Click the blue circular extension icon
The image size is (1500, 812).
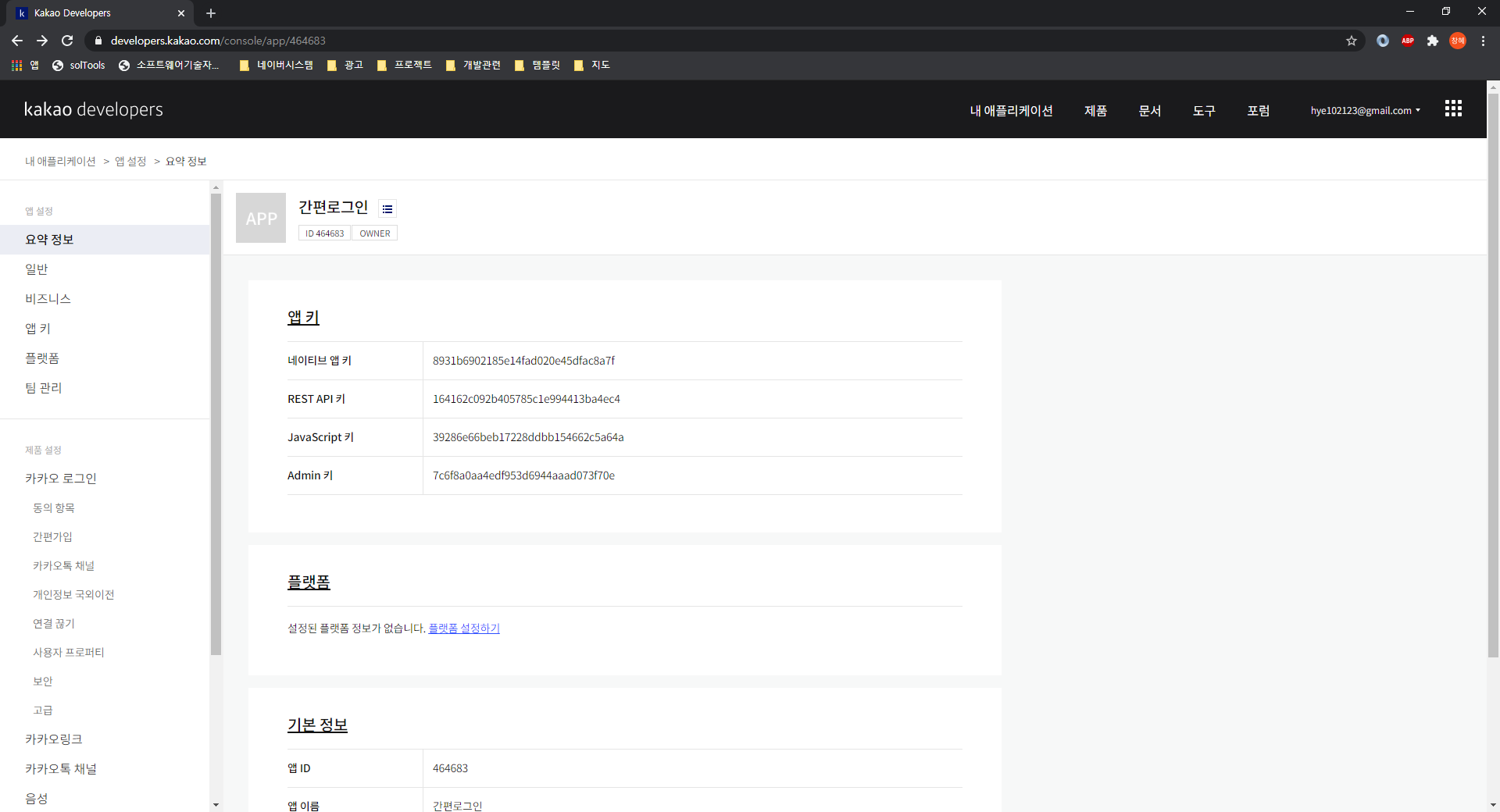pyautogui.click(x=1383, y=41)
